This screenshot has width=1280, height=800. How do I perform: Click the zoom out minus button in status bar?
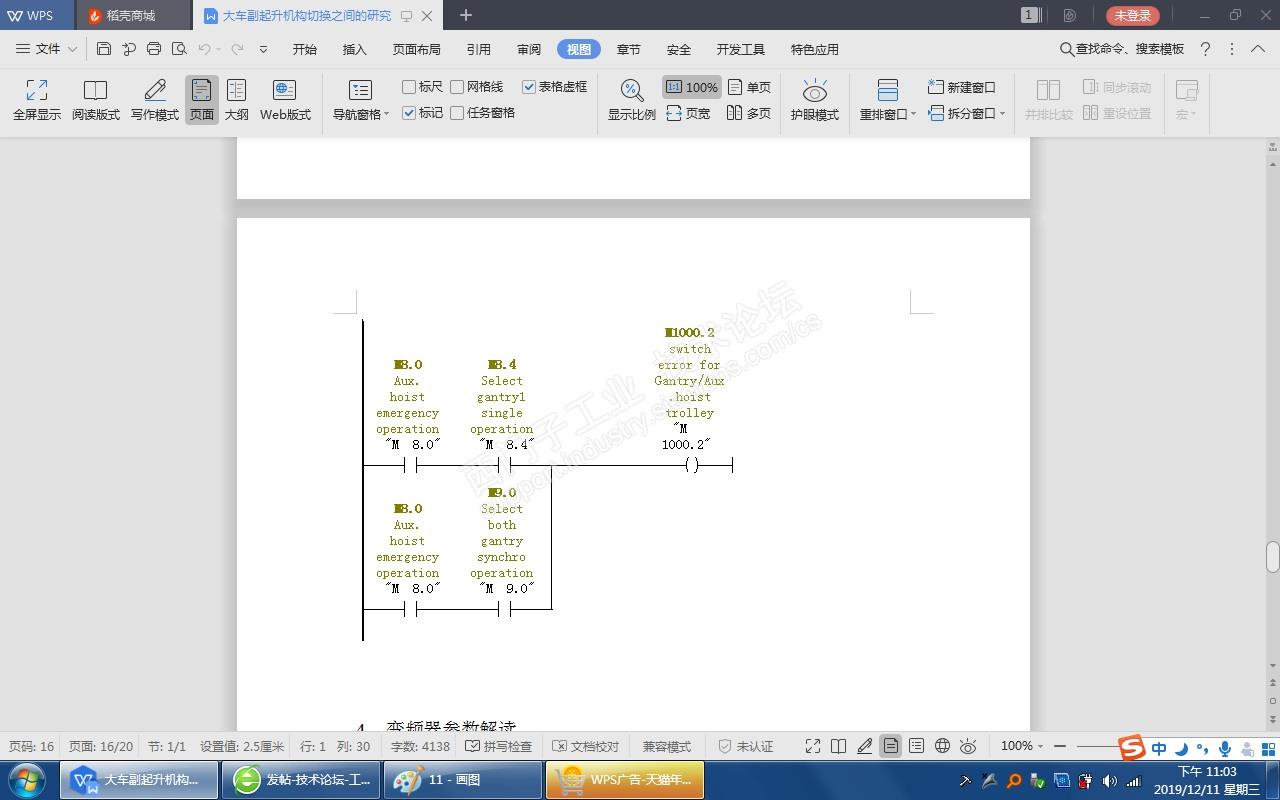[1060, 746]
